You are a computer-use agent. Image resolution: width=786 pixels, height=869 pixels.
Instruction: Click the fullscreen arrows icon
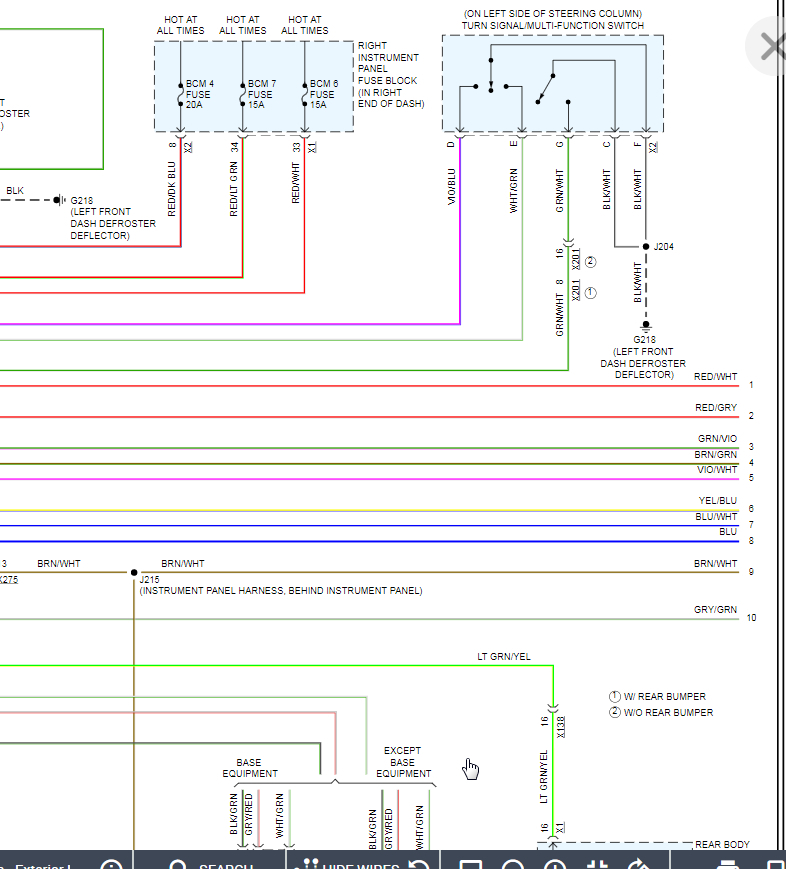coord(598,862)
